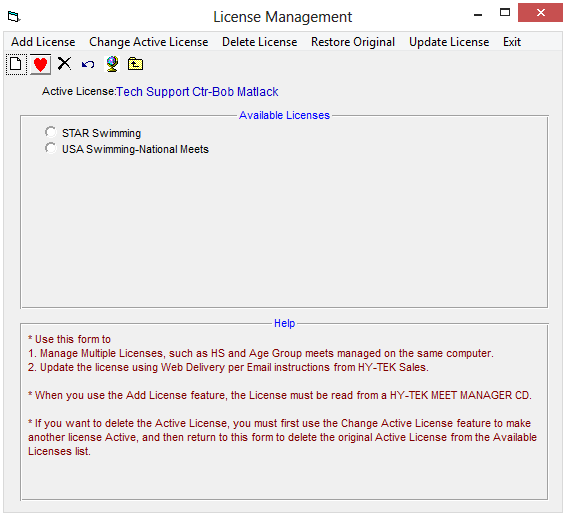The height and width of the screenshot is (518, 568).
Task: Click the yellow folder Exit icon
Action: click(x=135, y=64)
